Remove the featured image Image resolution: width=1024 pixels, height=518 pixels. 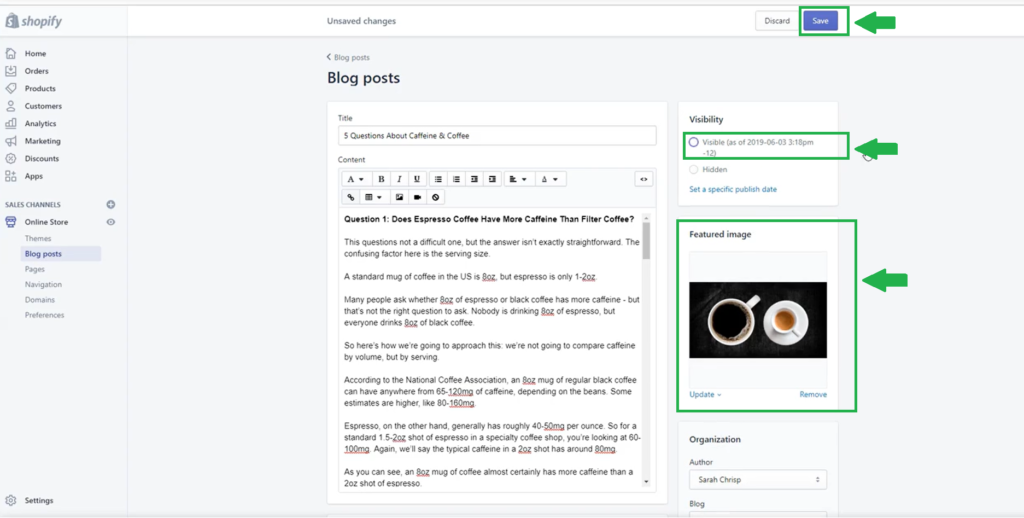[x=813, y=395]
